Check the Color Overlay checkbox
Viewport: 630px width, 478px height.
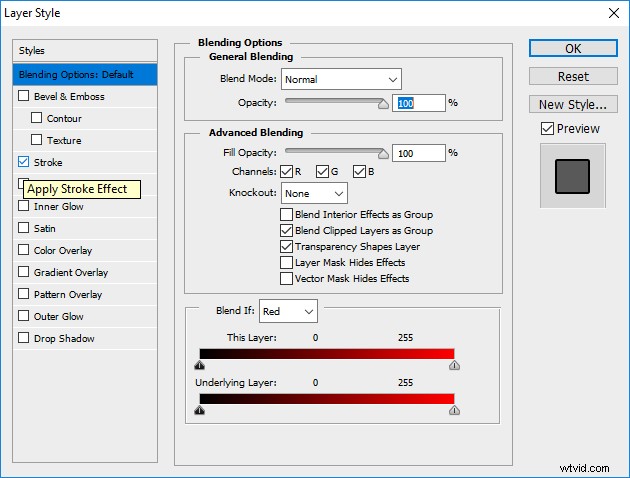pyautogui.click(x=24, y=250)
